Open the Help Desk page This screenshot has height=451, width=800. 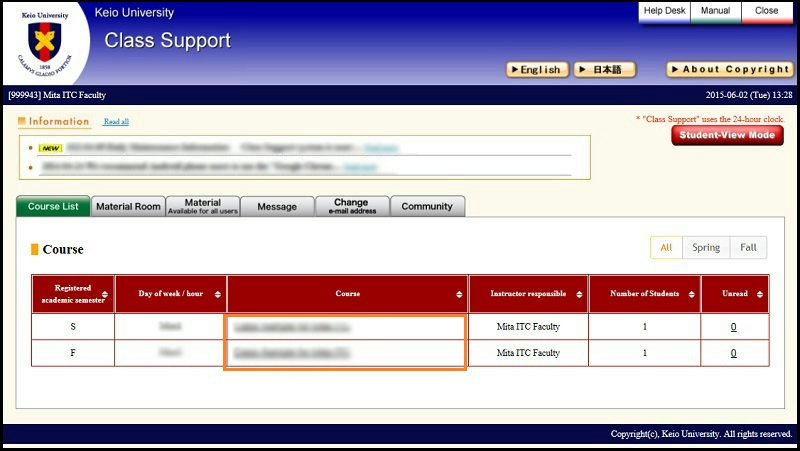point(664,11)
